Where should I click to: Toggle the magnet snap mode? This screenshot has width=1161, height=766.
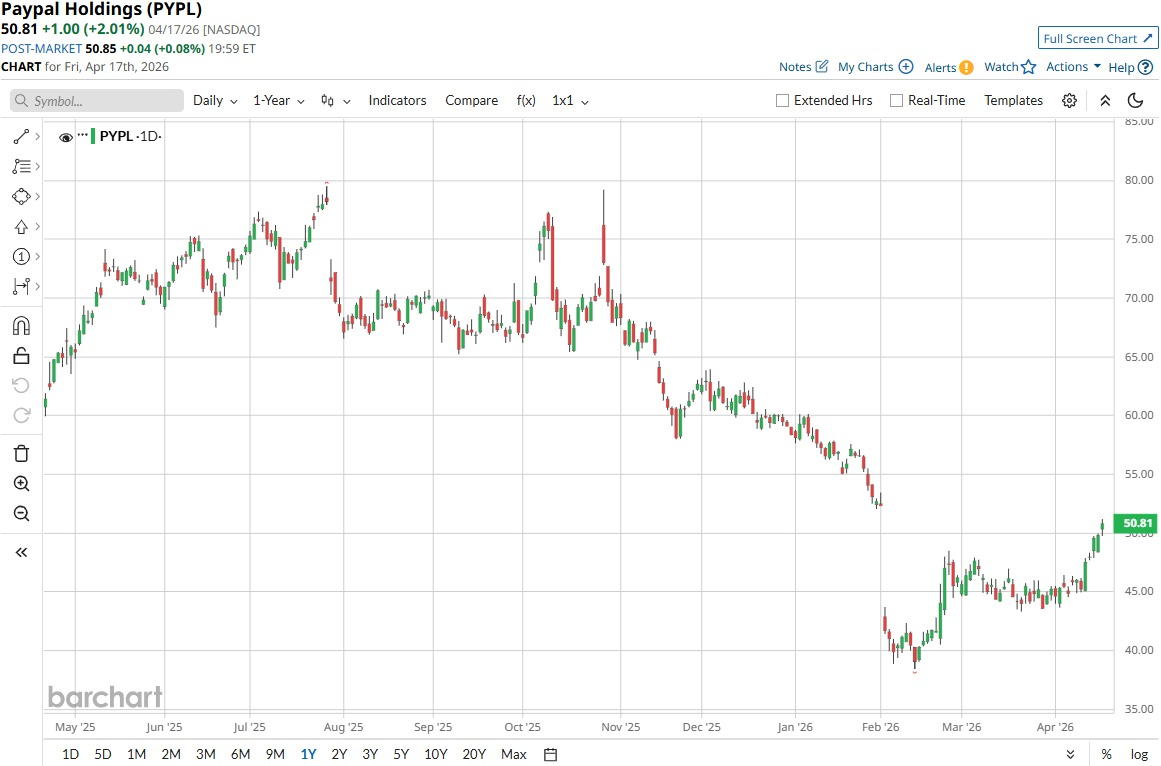click(x=21, y=326)
